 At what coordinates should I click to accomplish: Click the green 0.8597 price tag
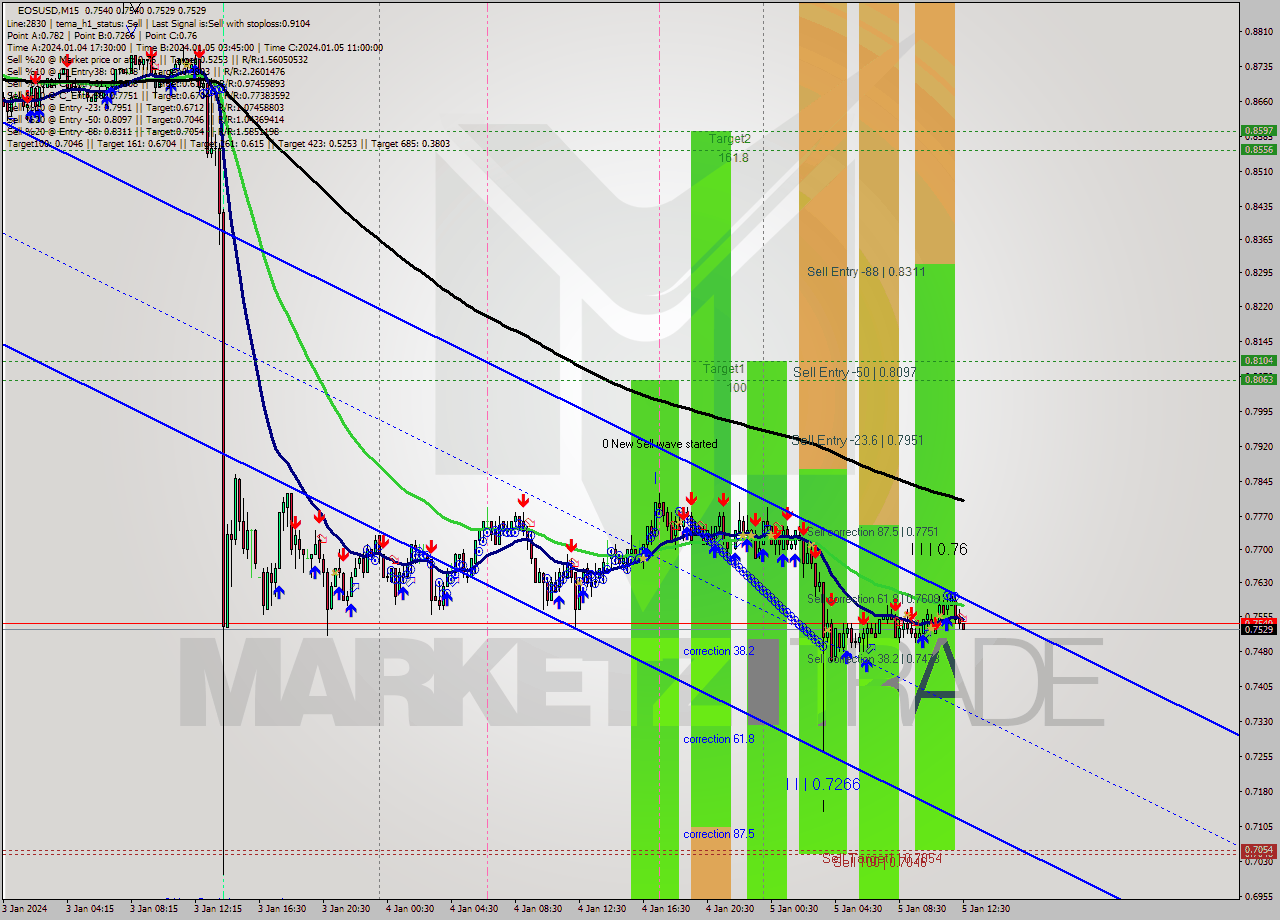click(x=1258, y=131)
